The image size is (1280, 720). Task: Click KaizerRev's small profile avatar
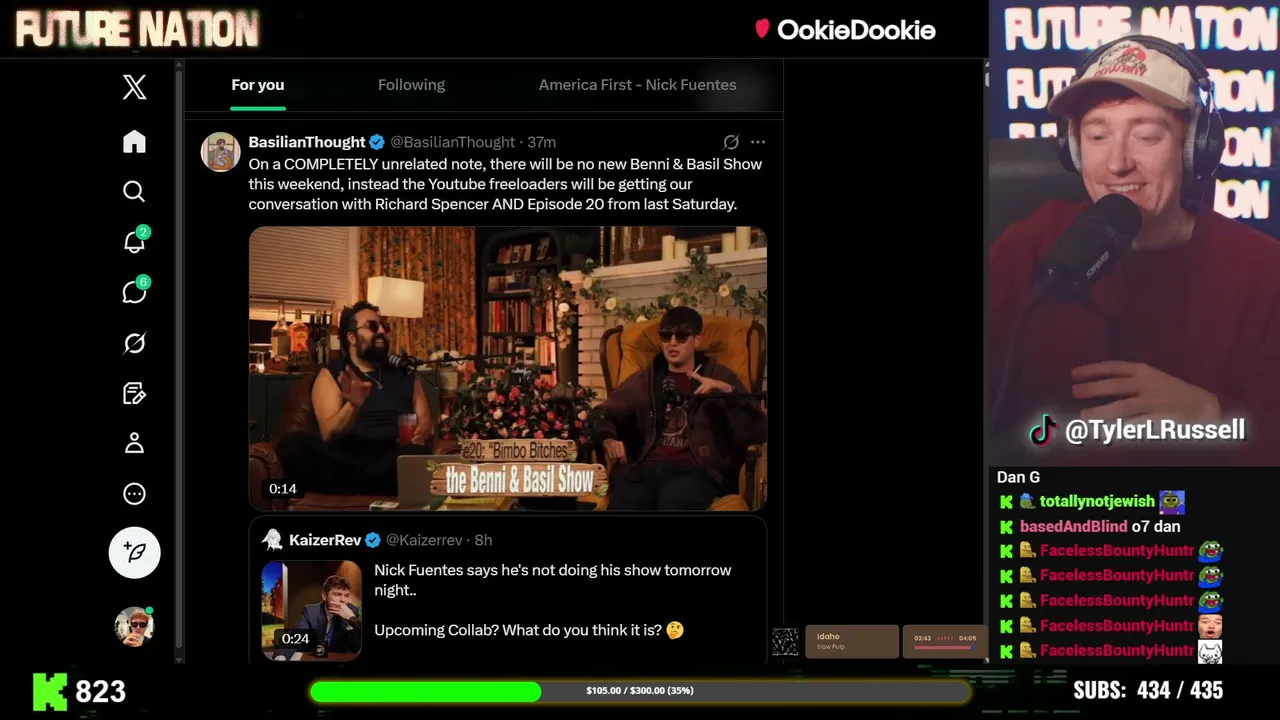click(272, 540)
